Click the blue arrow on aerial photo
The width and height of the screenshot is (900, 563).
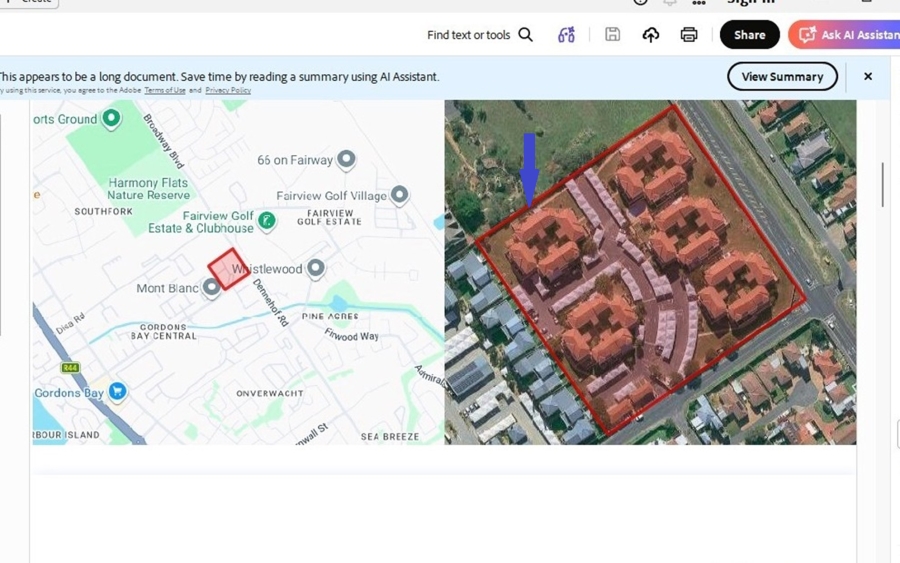coord(529,168)
